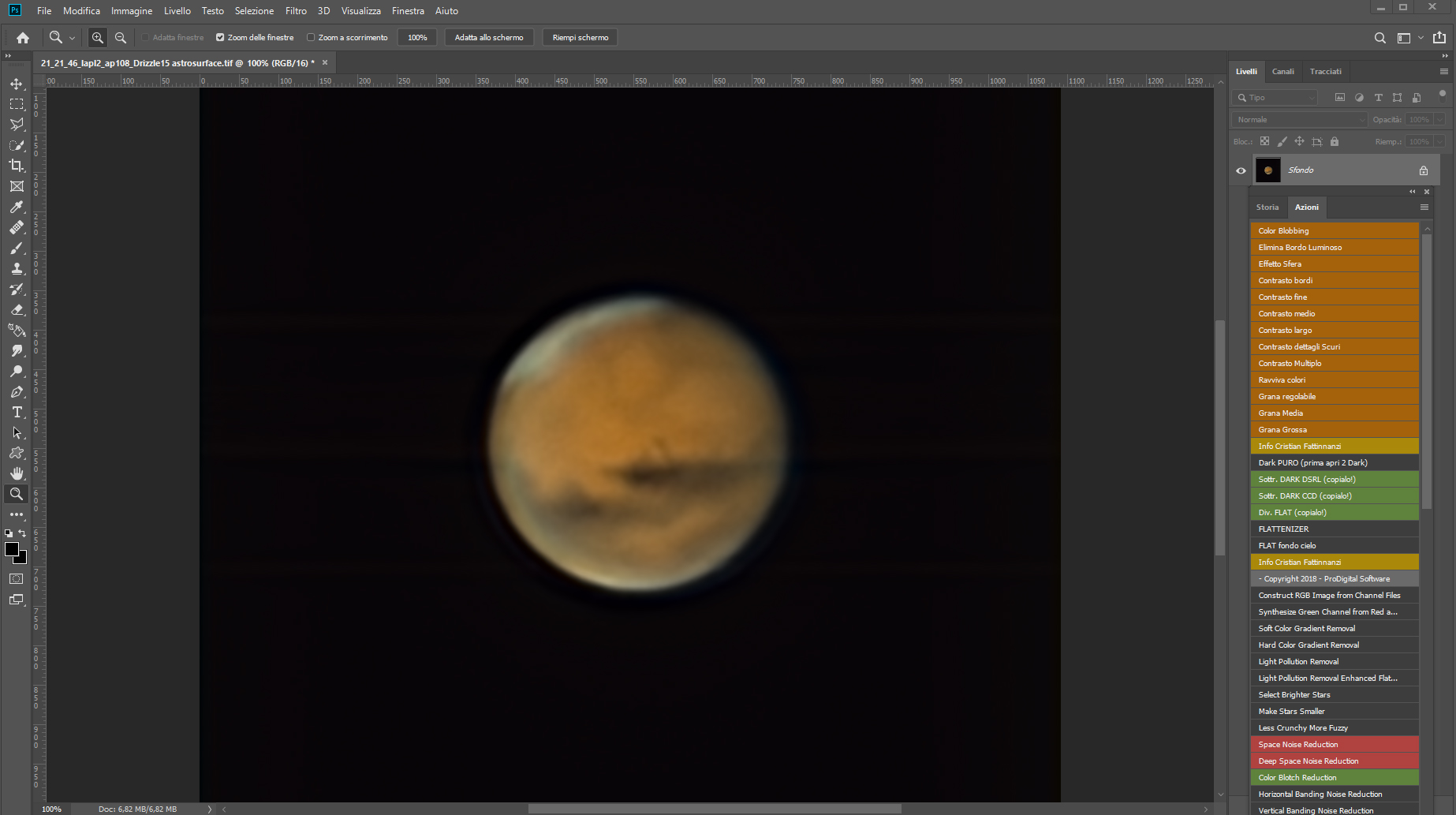Run the 'Color Blobbing' action
Viewport: 1456px width, 815px height.
1335,231
